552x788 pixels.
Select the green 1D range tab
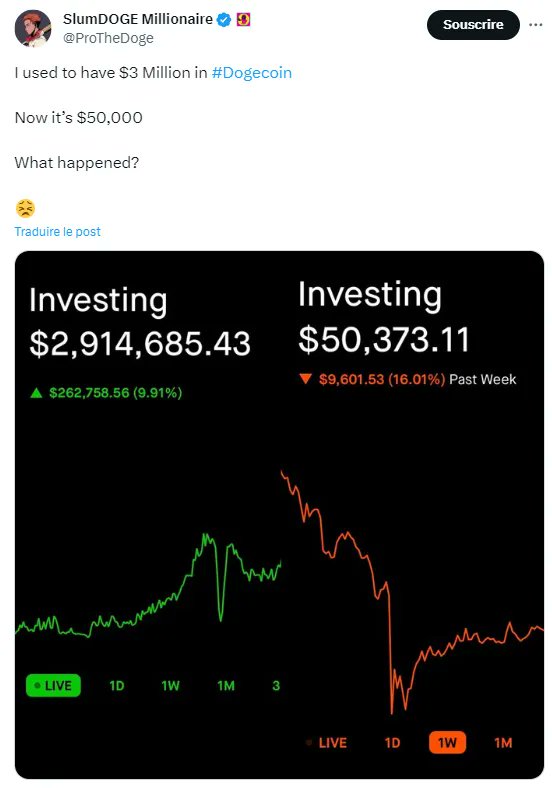117,685
